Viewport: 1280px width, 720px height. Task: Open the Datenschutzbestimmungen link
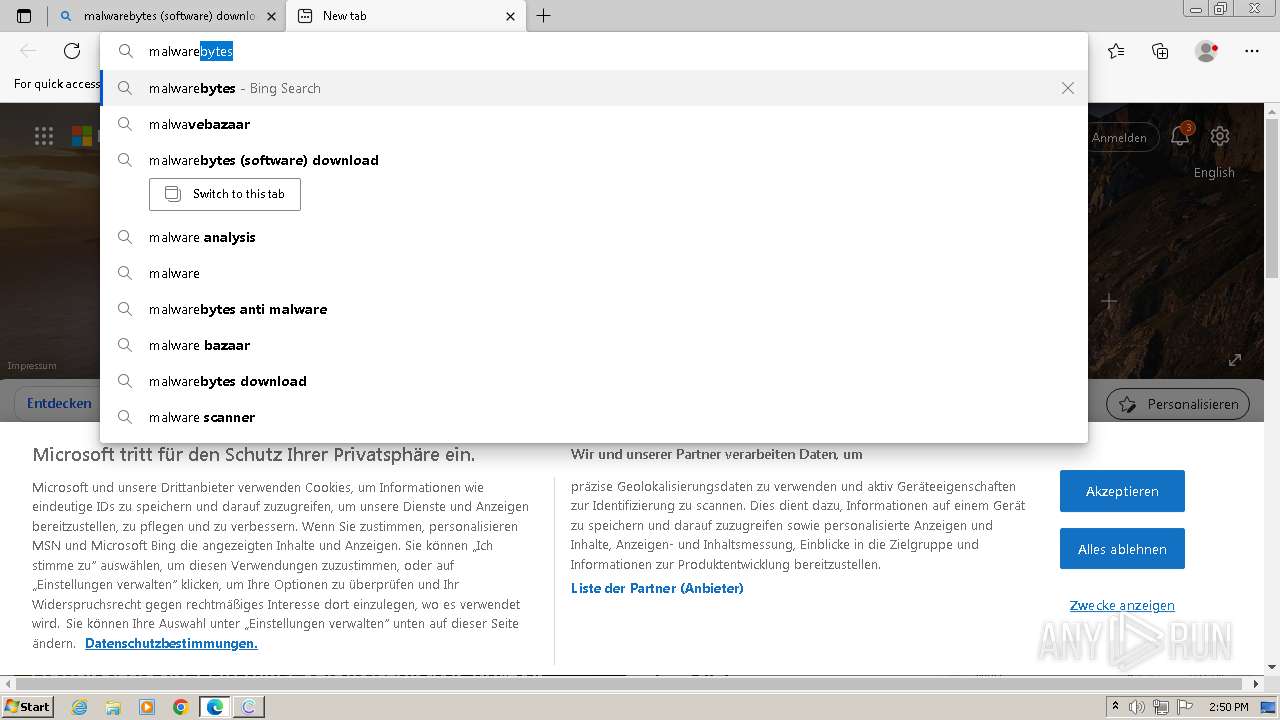point(171,643)
